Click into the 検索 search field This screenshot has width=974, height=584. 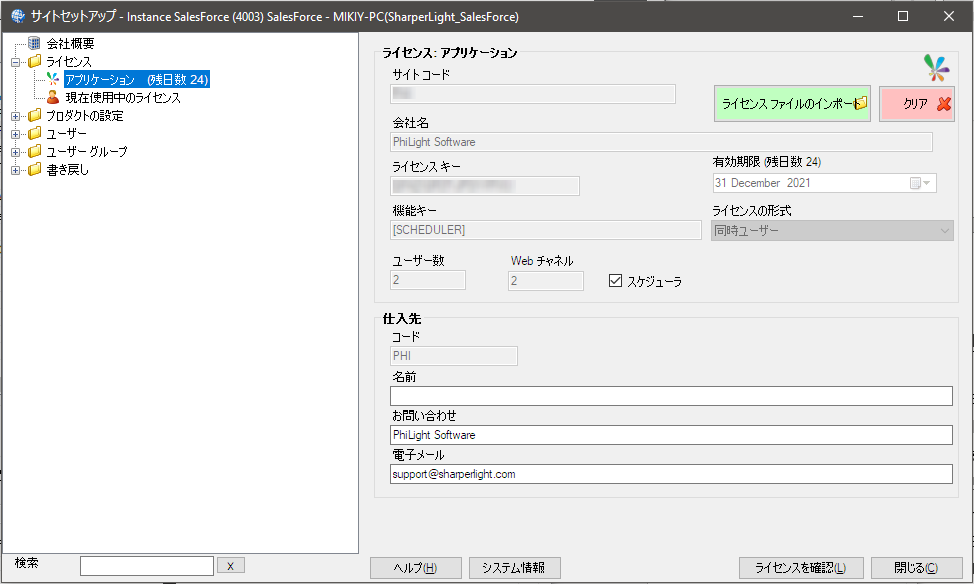[146, 566]
